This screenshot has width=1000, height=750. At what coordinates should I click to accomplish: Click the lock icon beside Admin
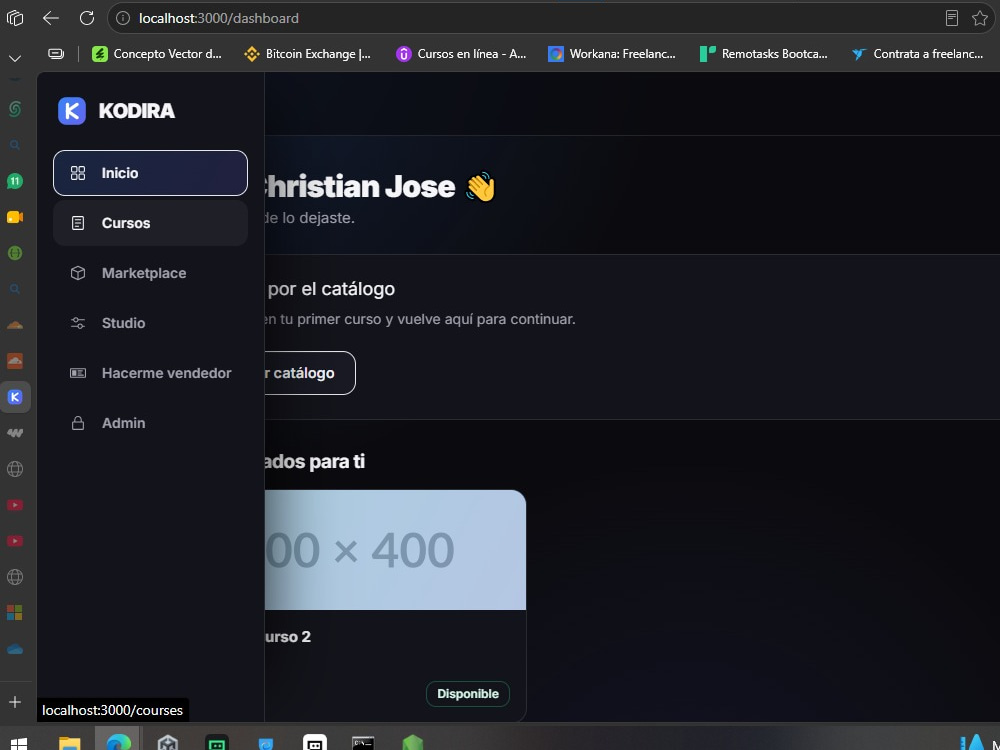(x=78, y=423)
